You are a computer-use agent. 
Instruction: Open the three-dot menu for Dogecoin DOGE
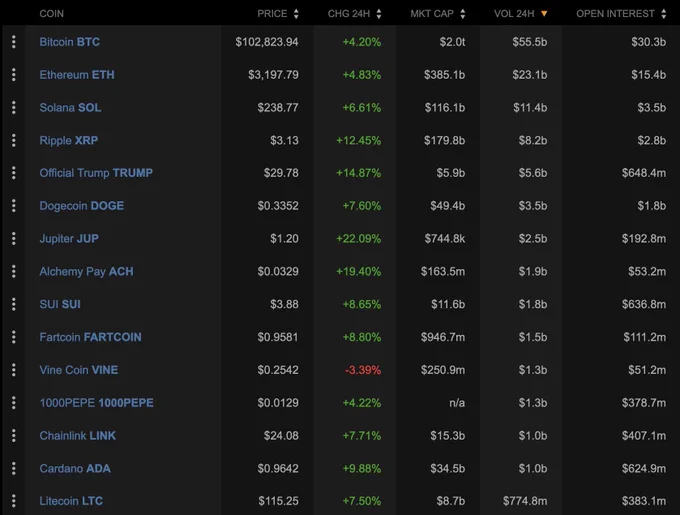click(x=14, y=206)
